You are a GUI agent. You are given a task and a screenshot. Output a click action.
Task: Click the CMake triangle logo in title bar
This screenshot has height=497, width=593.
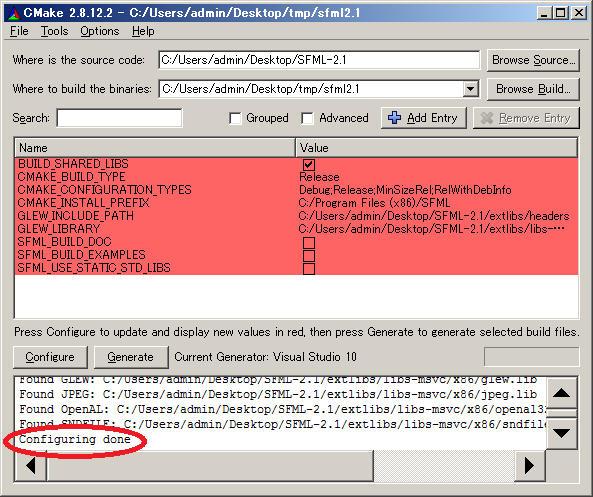pyautogui.click(x=14, y=13)
